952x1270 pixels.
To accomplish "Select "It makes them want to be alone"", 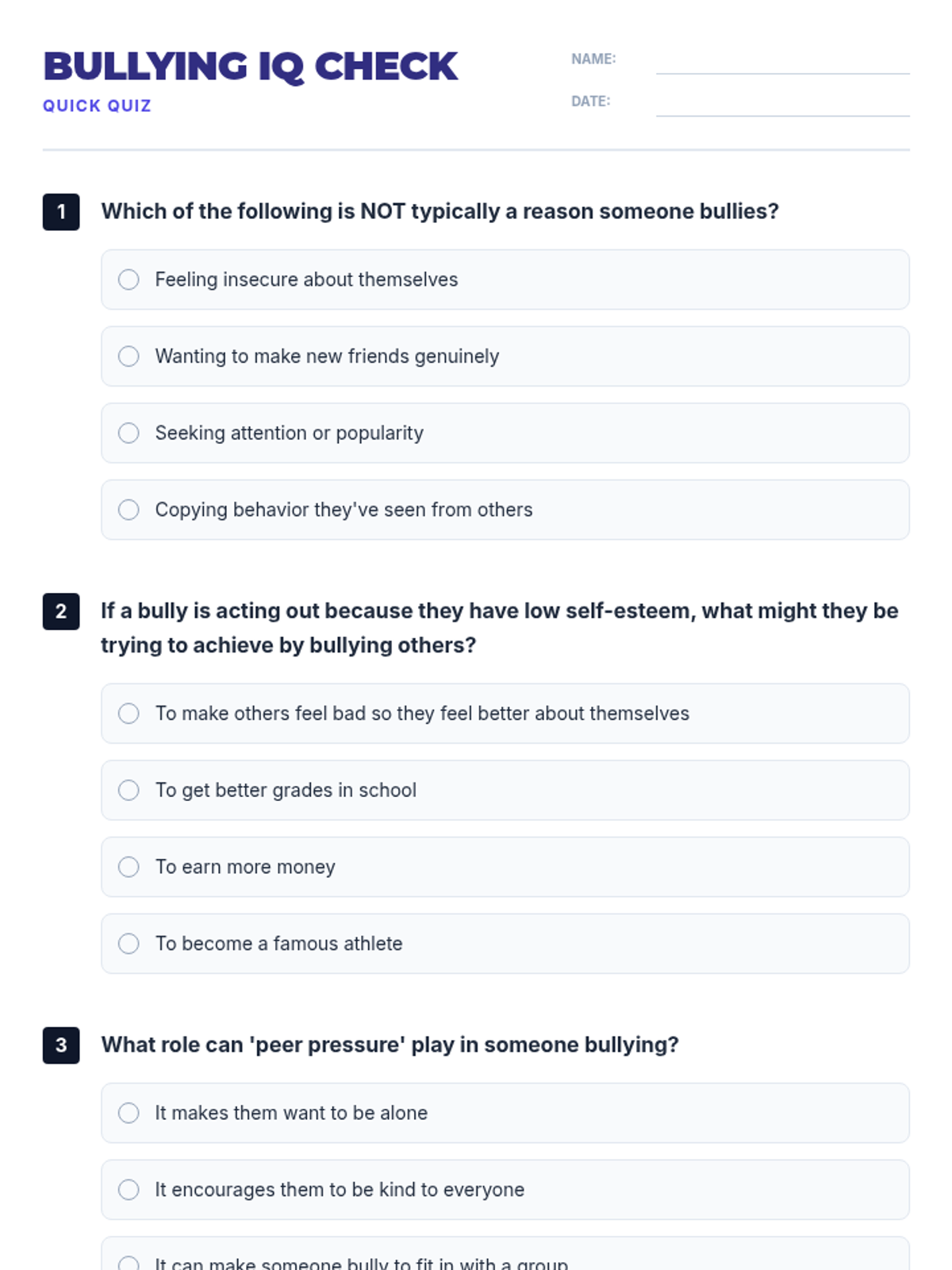I will 129,1113.
